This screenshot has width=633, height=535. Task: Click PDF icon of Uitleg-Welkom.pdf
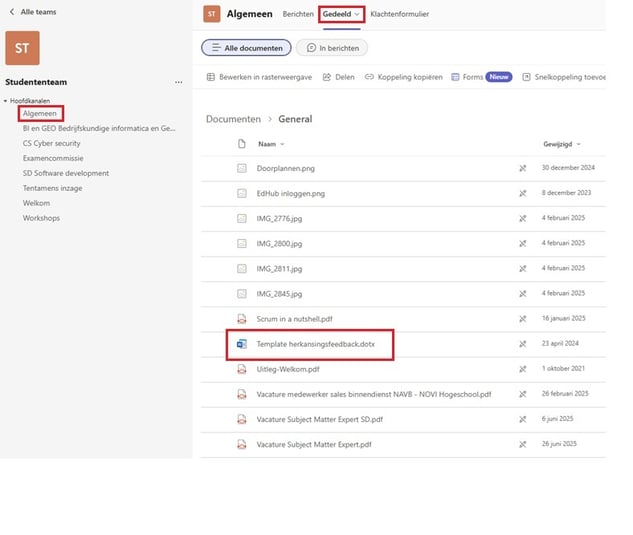pos(241,369)
